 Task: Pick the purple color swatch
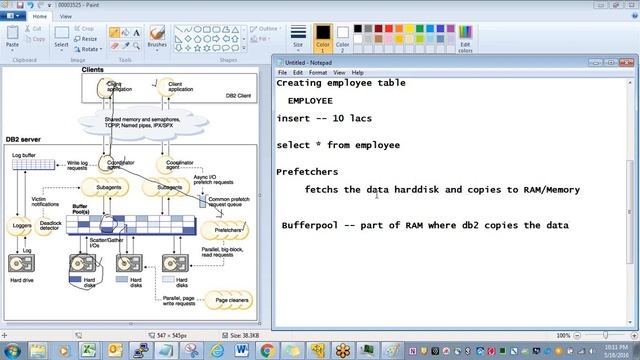[x=451, y=29]
